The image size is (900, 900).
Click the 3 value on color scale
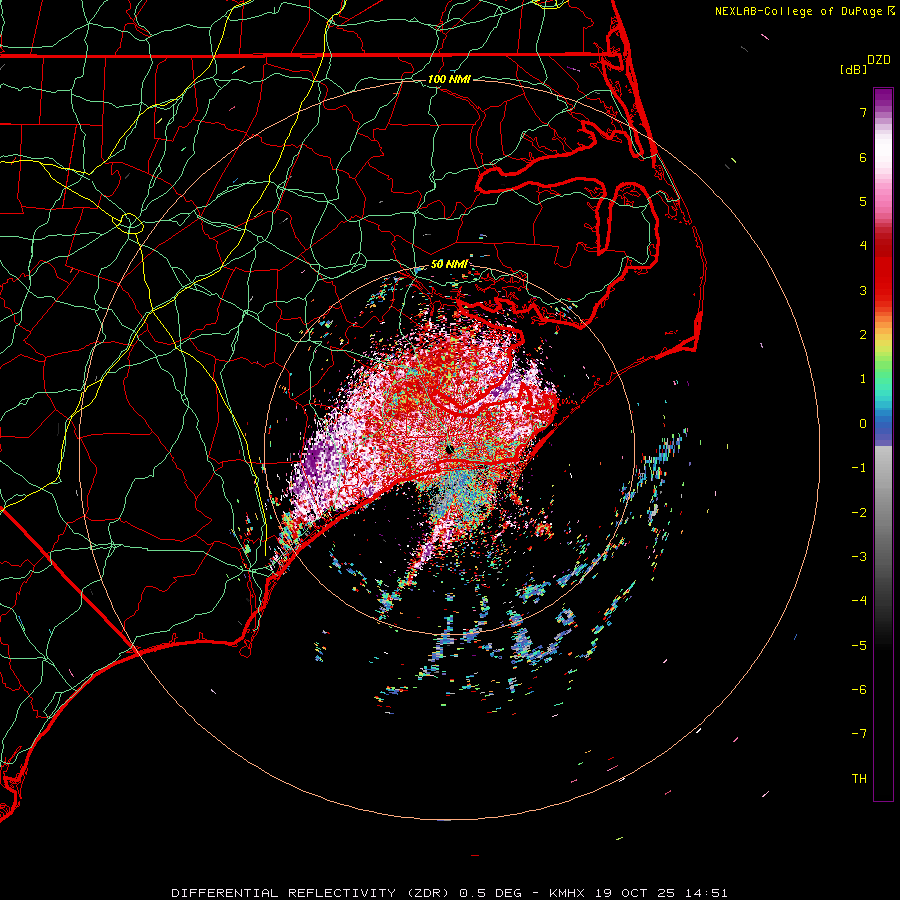coord(863,290)
